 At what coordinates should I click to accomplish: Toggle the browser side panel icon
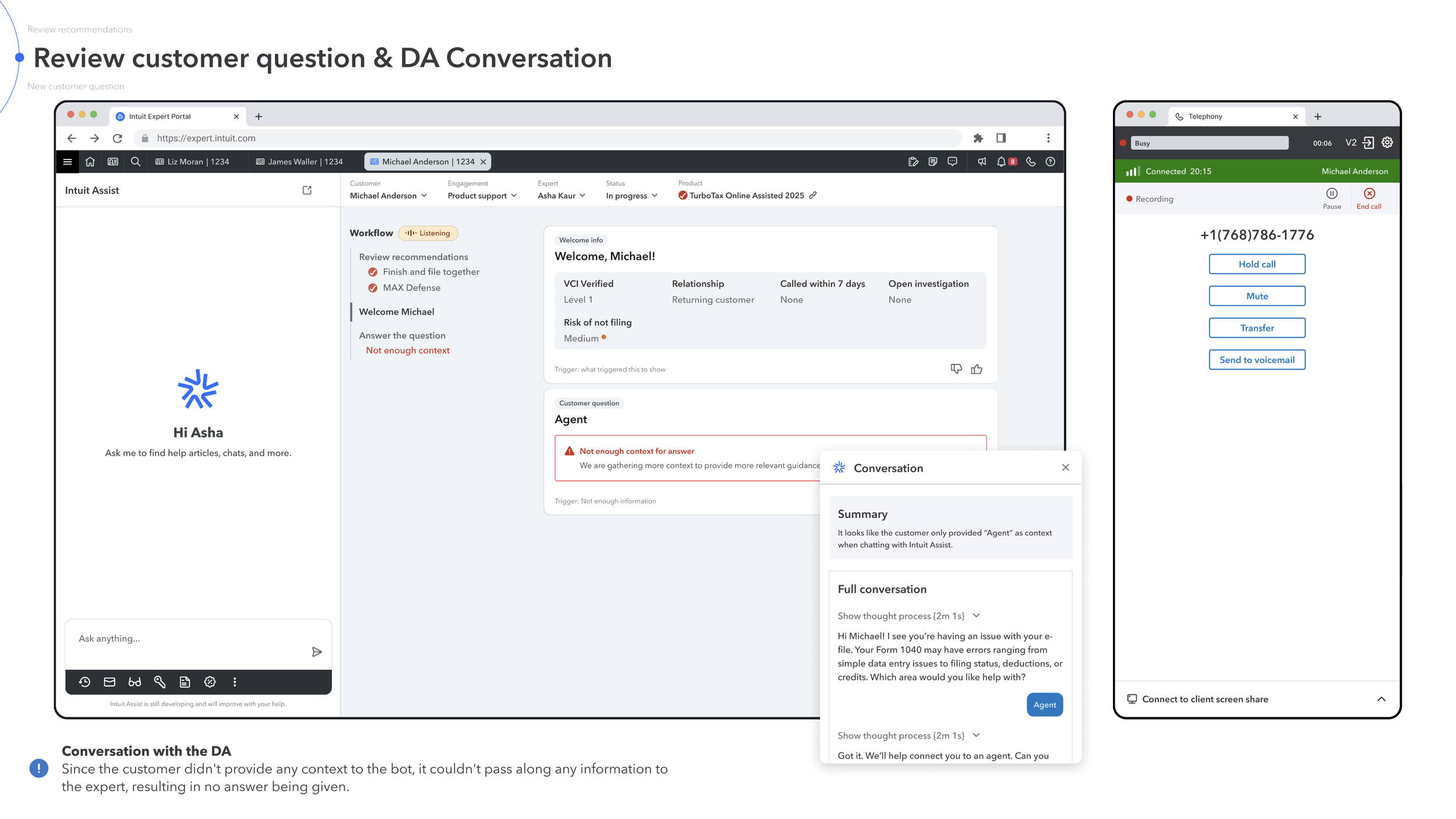(1001, 139)
